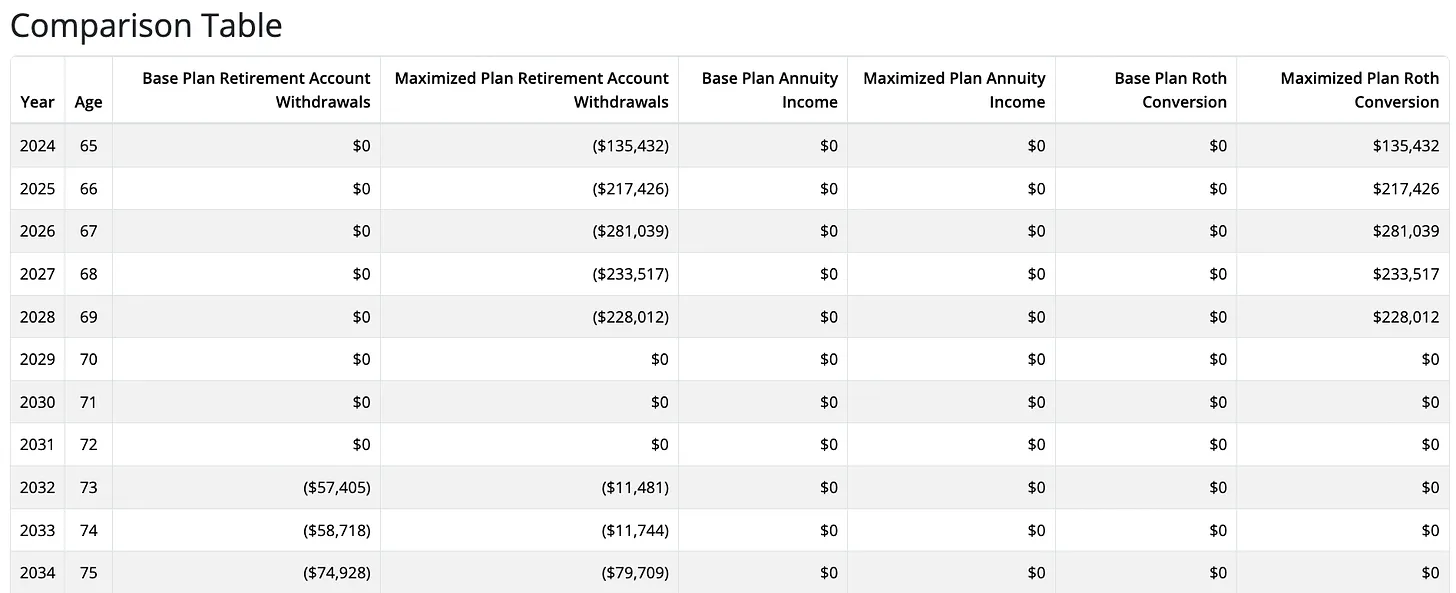Select Base Plan Retirement Account Withdrawals header
The width and height of the screenshot is (1456, 593).
click(256, 90)
